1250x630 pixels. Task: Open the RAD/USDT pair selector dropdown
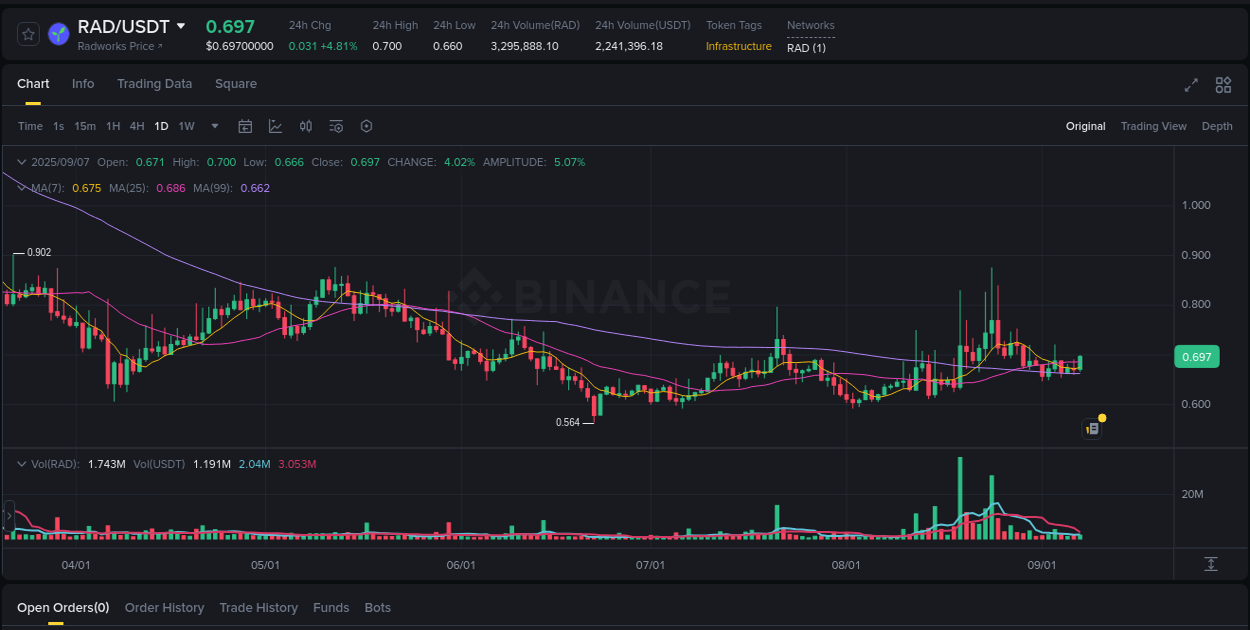[x=182, y=26]
